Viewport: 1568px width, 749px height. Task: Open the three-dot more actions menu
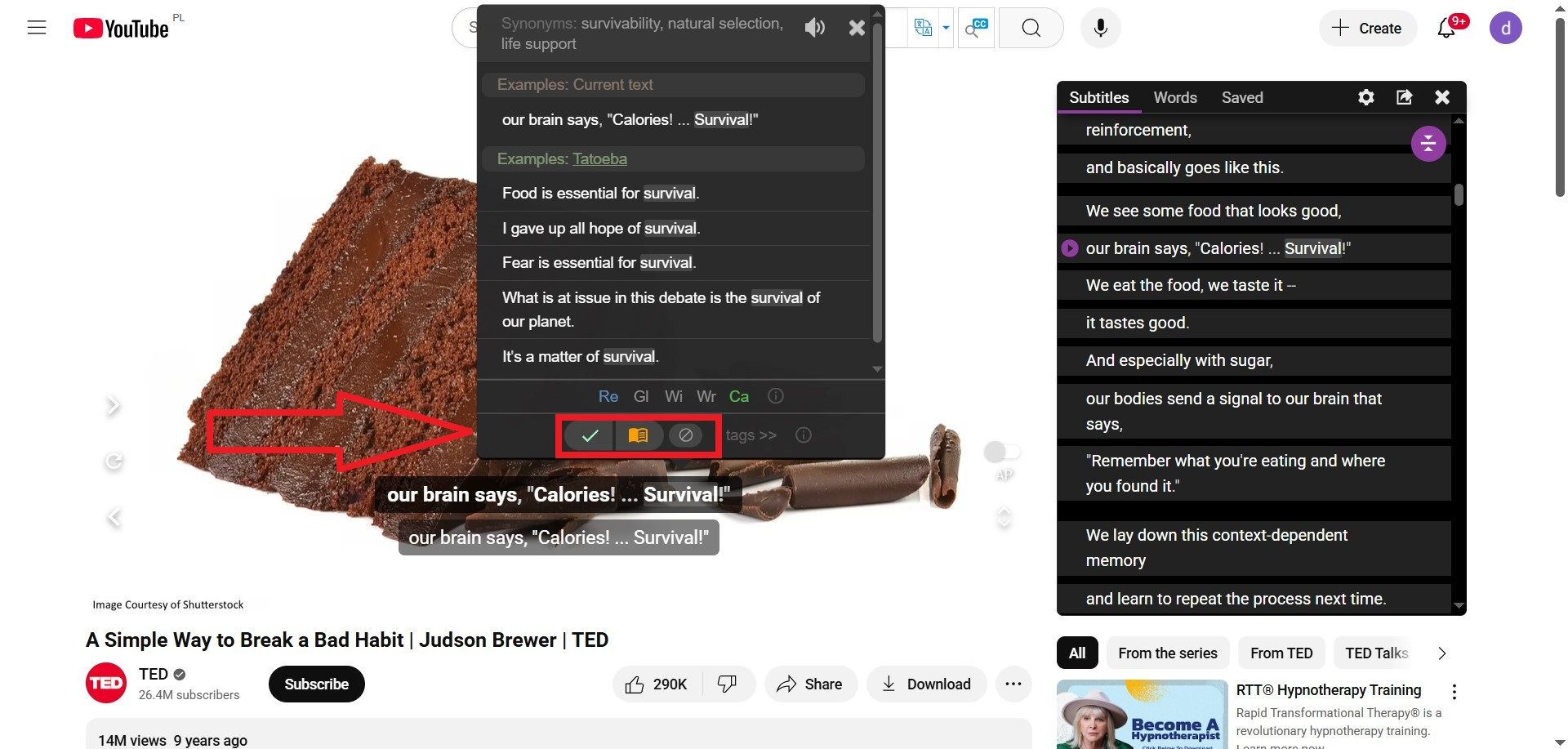coord(1013,684)
